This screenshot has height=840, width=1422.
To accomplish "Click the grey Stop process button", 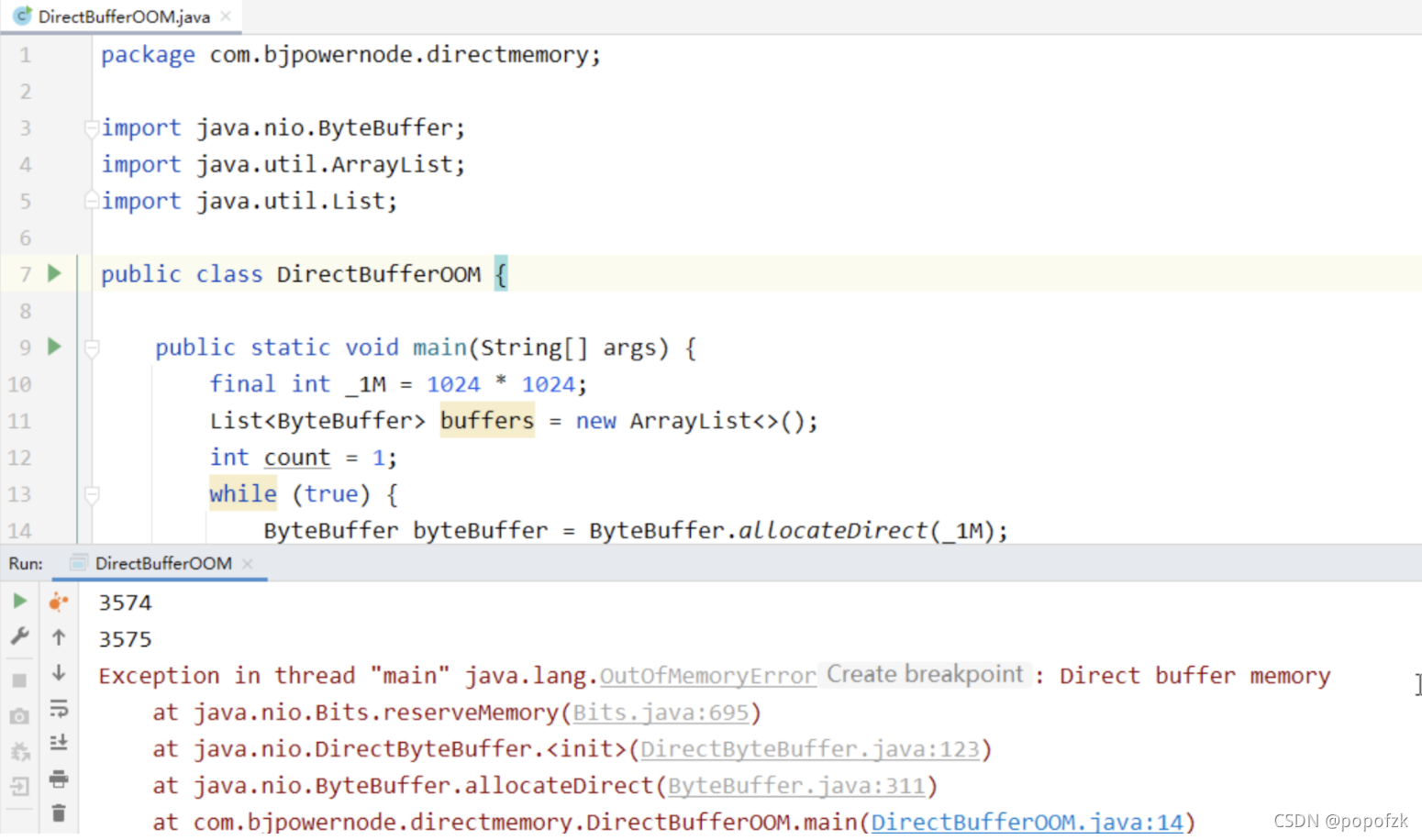I will point(19,680).
